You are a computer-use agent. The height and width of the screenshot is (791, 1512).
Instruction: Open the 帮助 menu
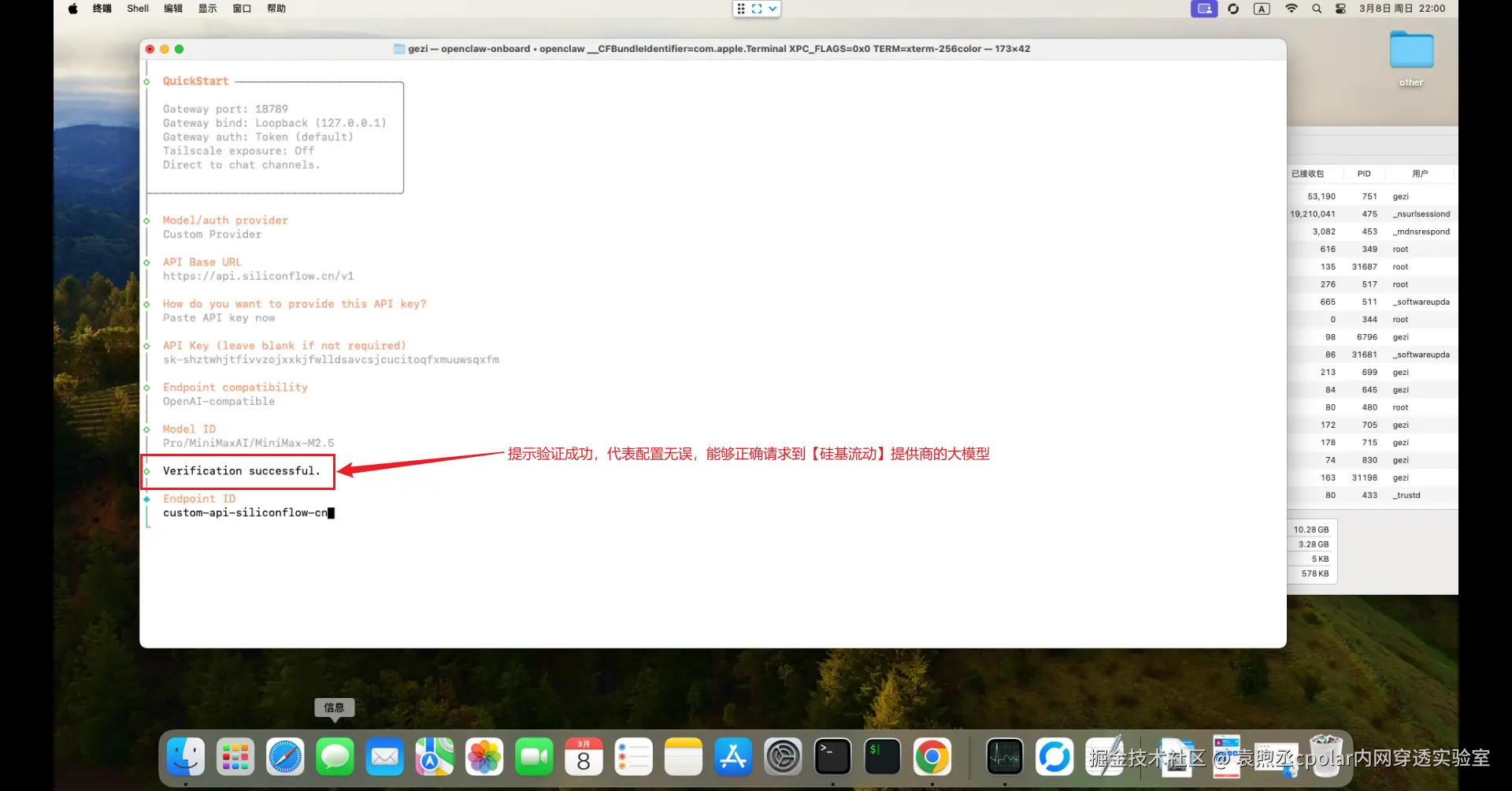[x=276, y=9]
